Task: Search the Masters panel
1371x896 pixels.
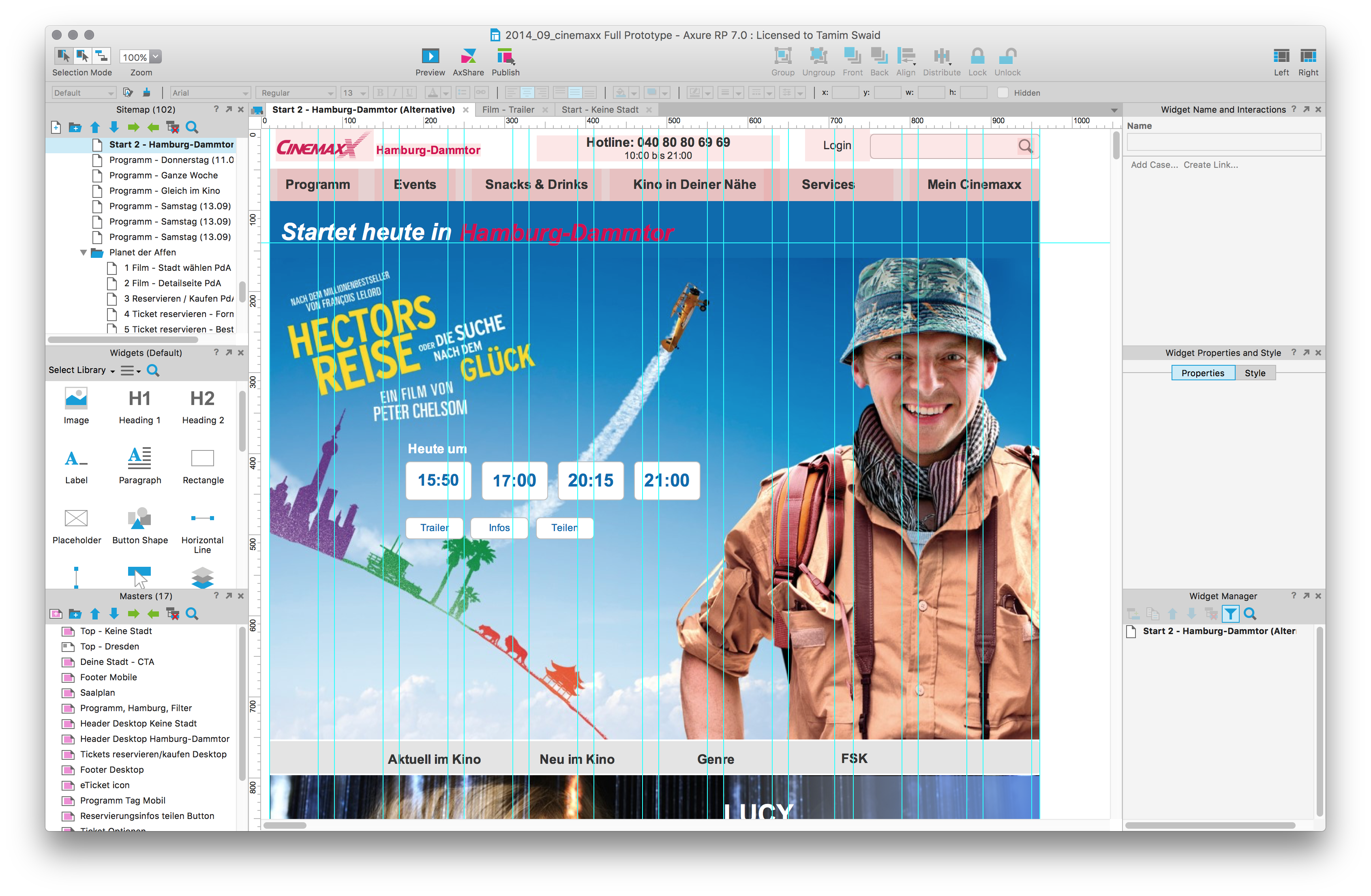Action: [x=193, y=614]
